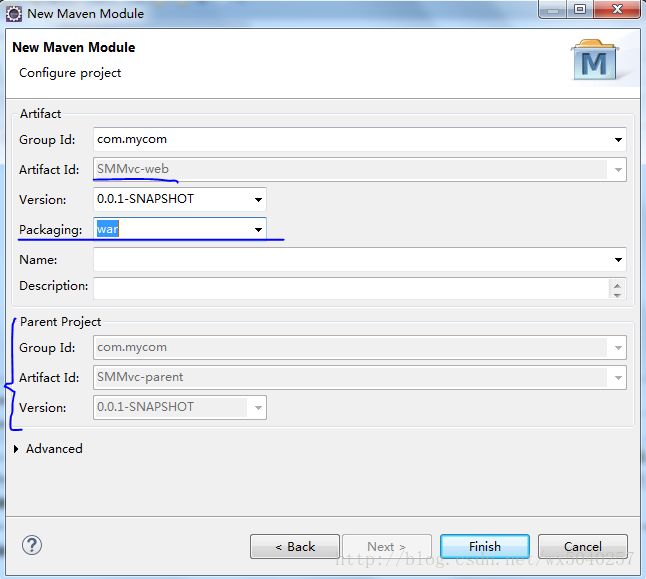Click Description scrollbar up arrow
Image resolution: width=646 pixels, height=579 pixels.
click(x=617, y=285)
